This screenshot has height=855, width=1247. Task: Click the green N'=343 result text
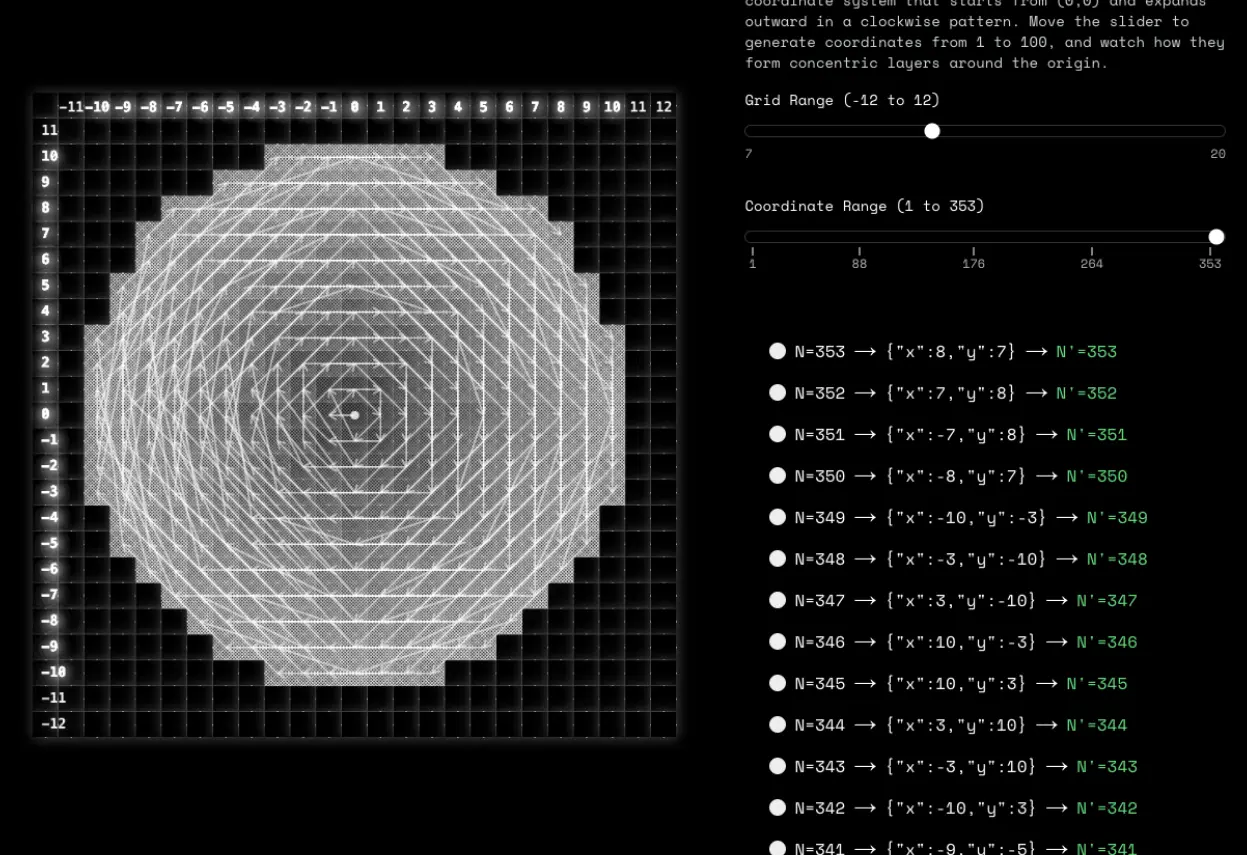[1106, 767]
